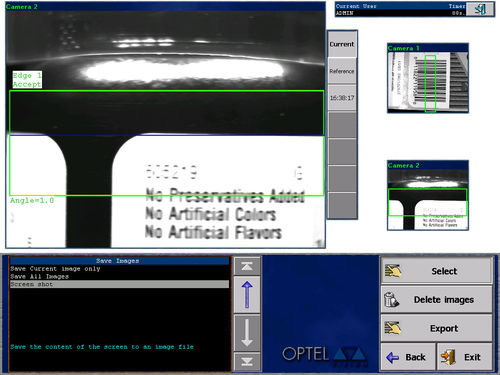
Task: Switch to the Current image tab
Action: point(342,44)
